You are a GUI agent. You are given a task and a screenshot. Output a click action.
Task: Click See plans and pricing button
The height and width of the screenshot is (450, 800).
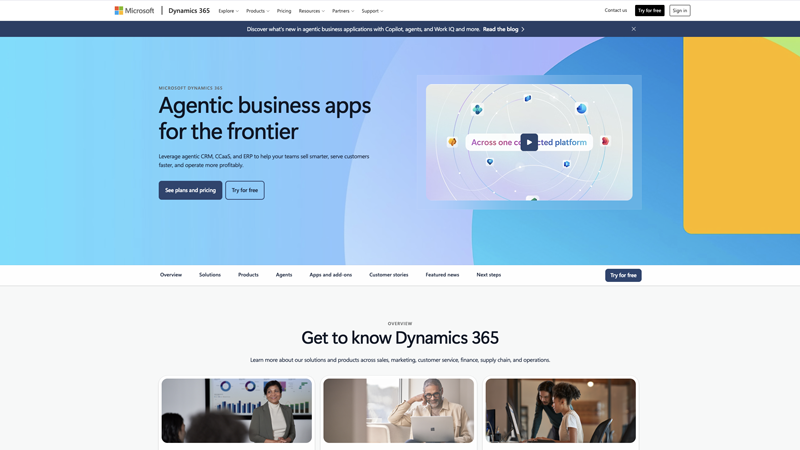[190, 190]
